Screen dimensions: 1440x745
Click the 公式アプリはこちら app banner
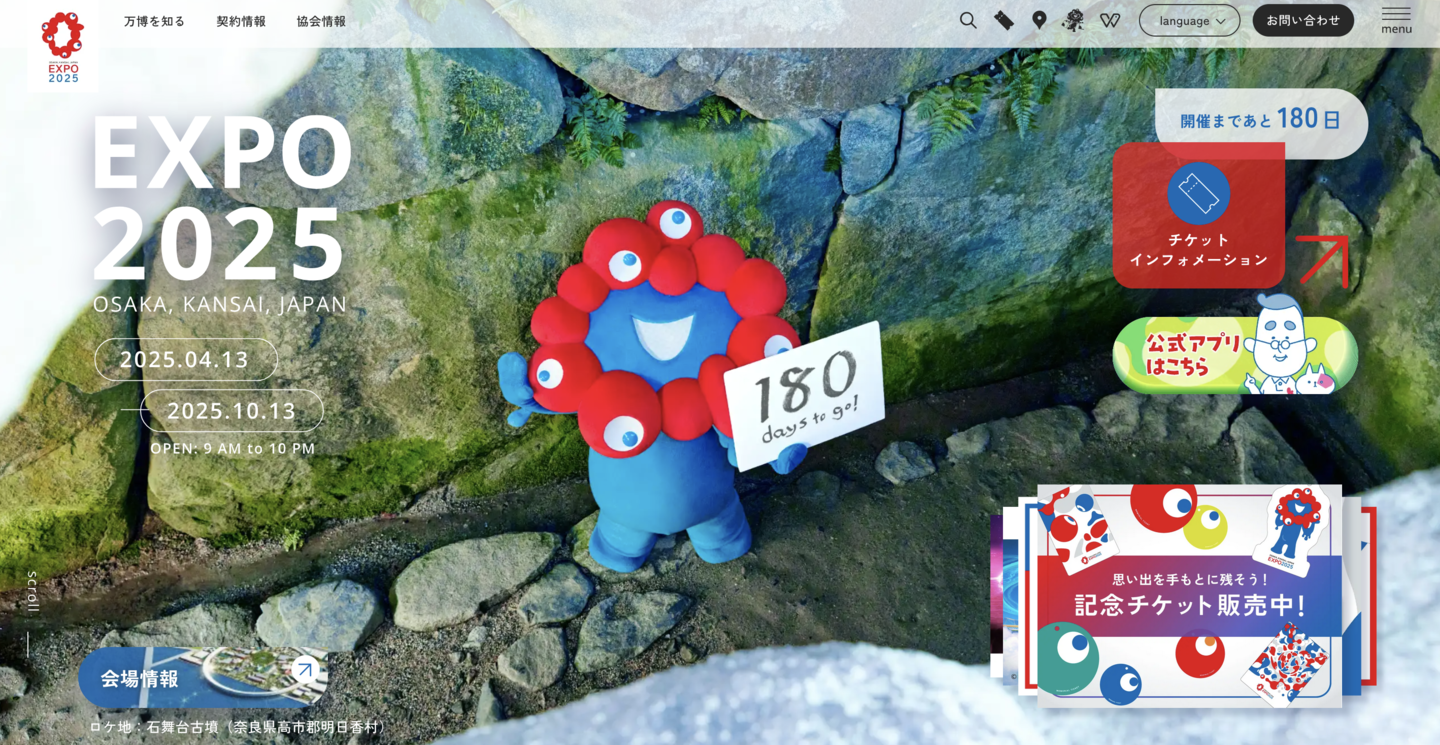click(x=1235, y=356)
